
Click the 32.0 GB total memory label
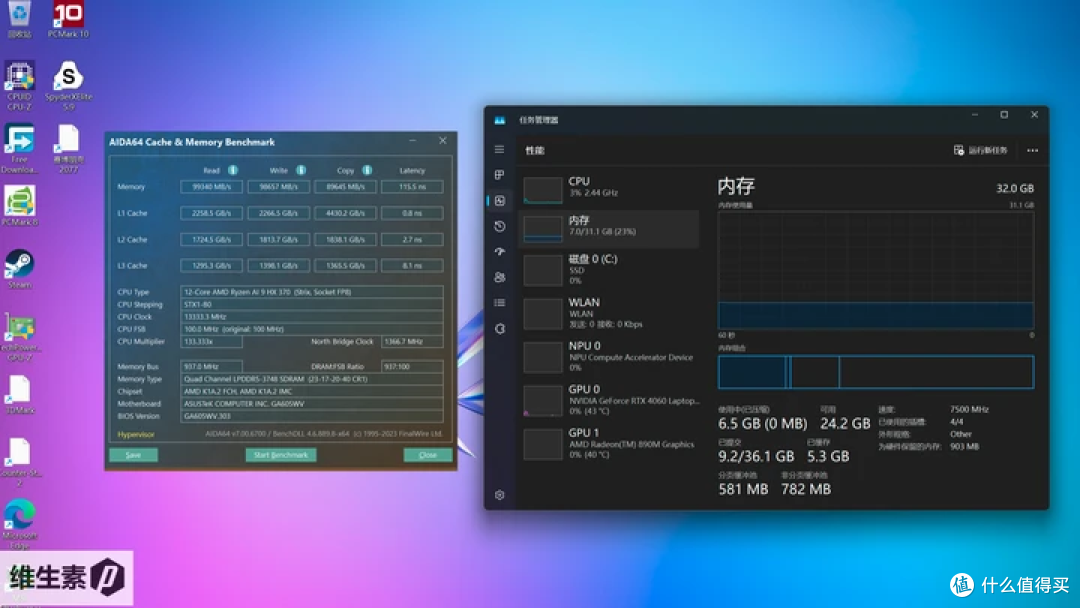click(x=1015, y=188)
